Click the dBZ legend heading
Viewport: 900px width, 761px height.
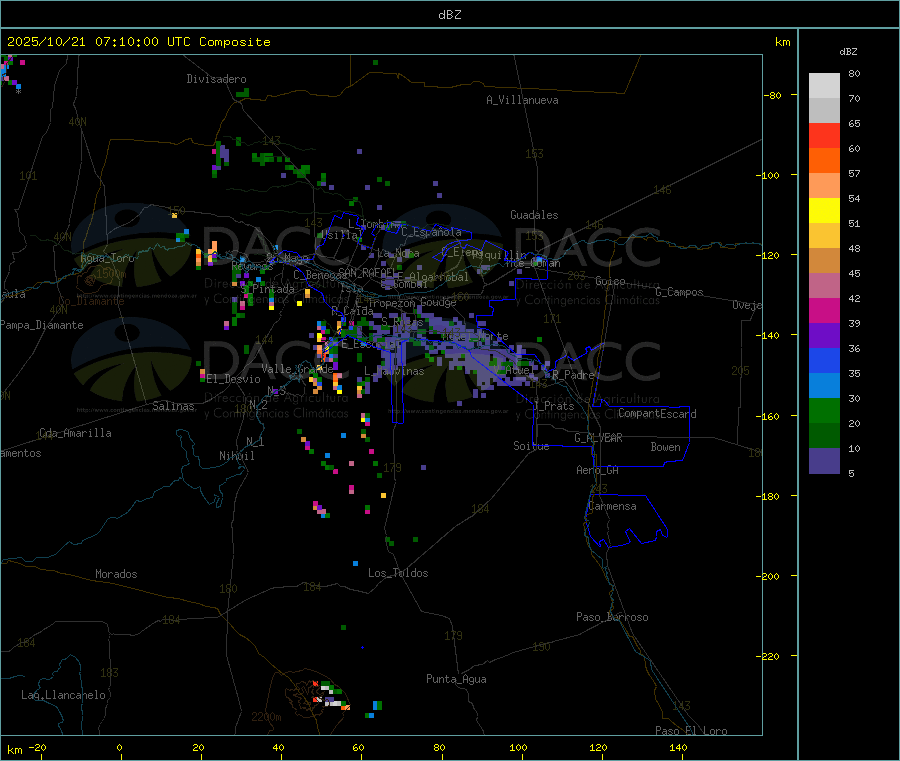(848, 52)
